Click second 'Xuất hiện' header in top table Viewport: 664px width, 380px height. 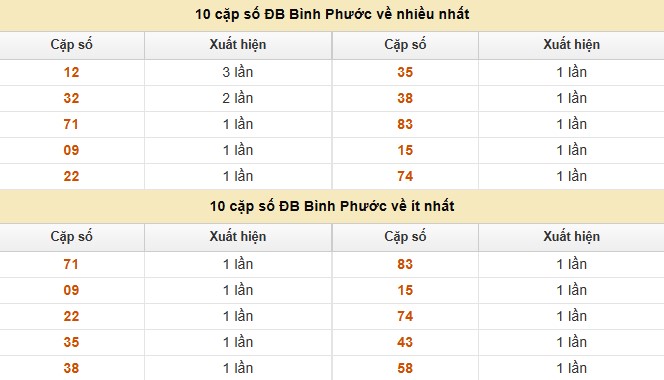coord(571,44)
